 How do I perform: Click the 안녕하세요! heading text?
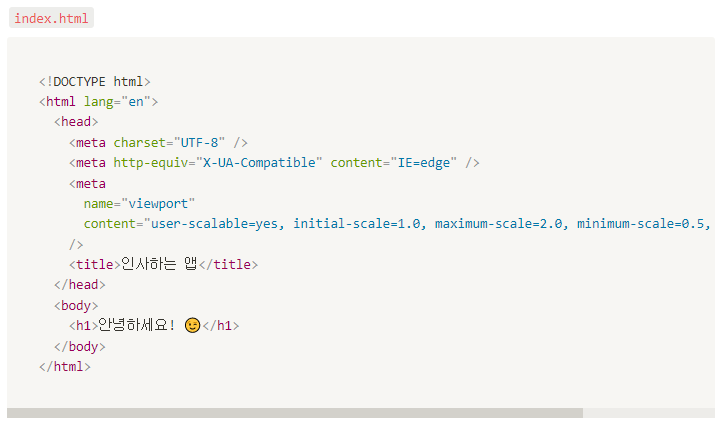click(136, 326)
